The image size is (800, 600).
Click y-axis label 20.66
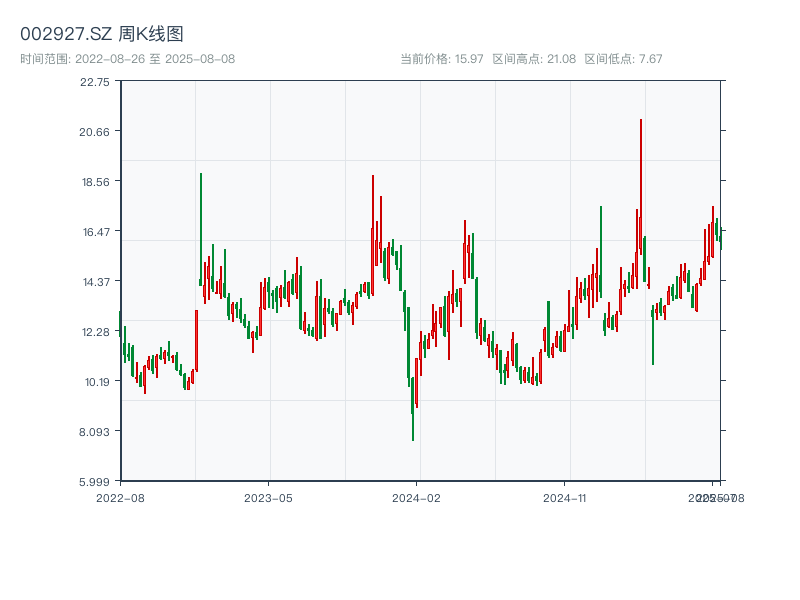pos(94,132)
